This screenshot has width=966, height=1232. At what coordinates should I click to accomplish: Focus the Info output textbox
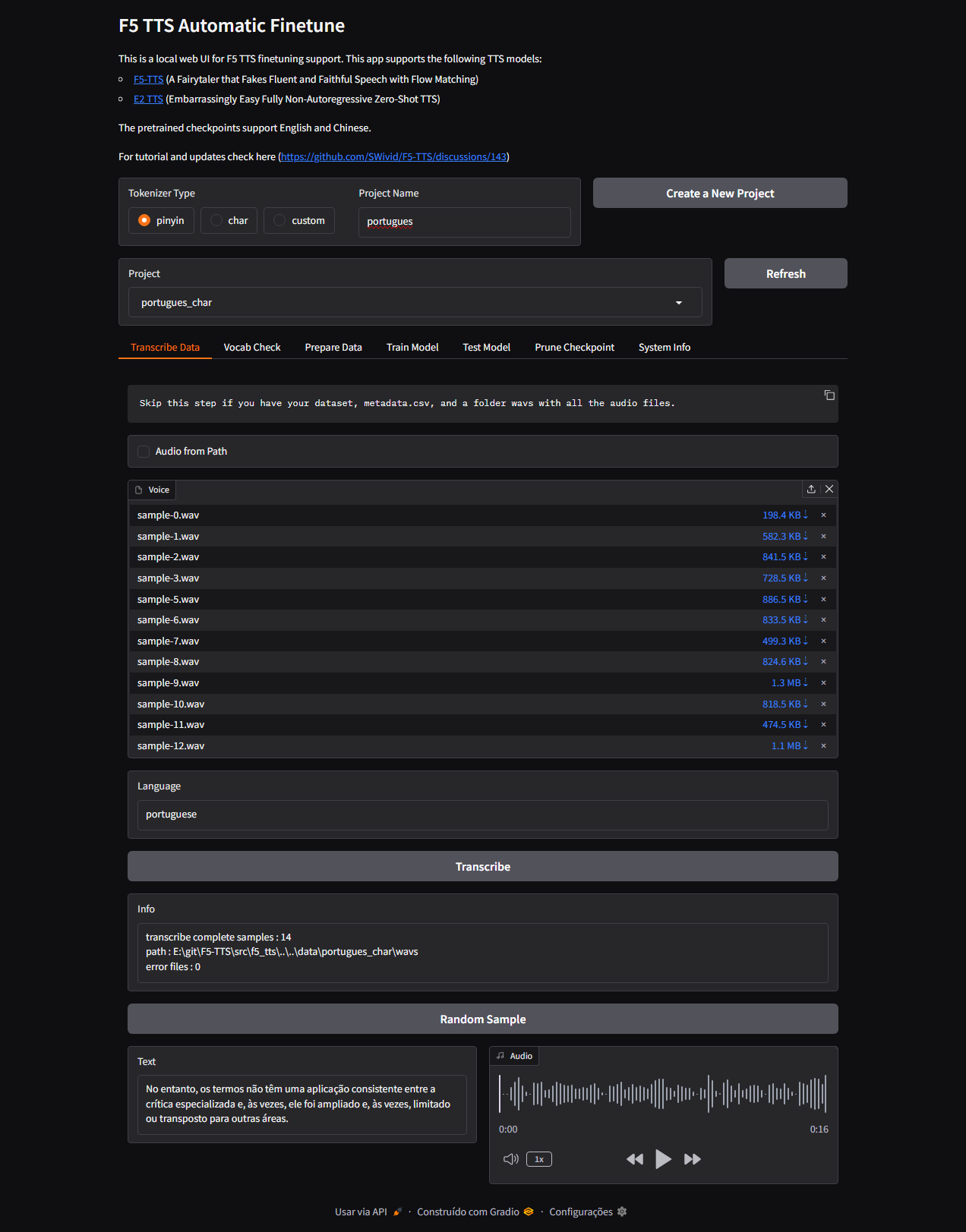point(483,953)
